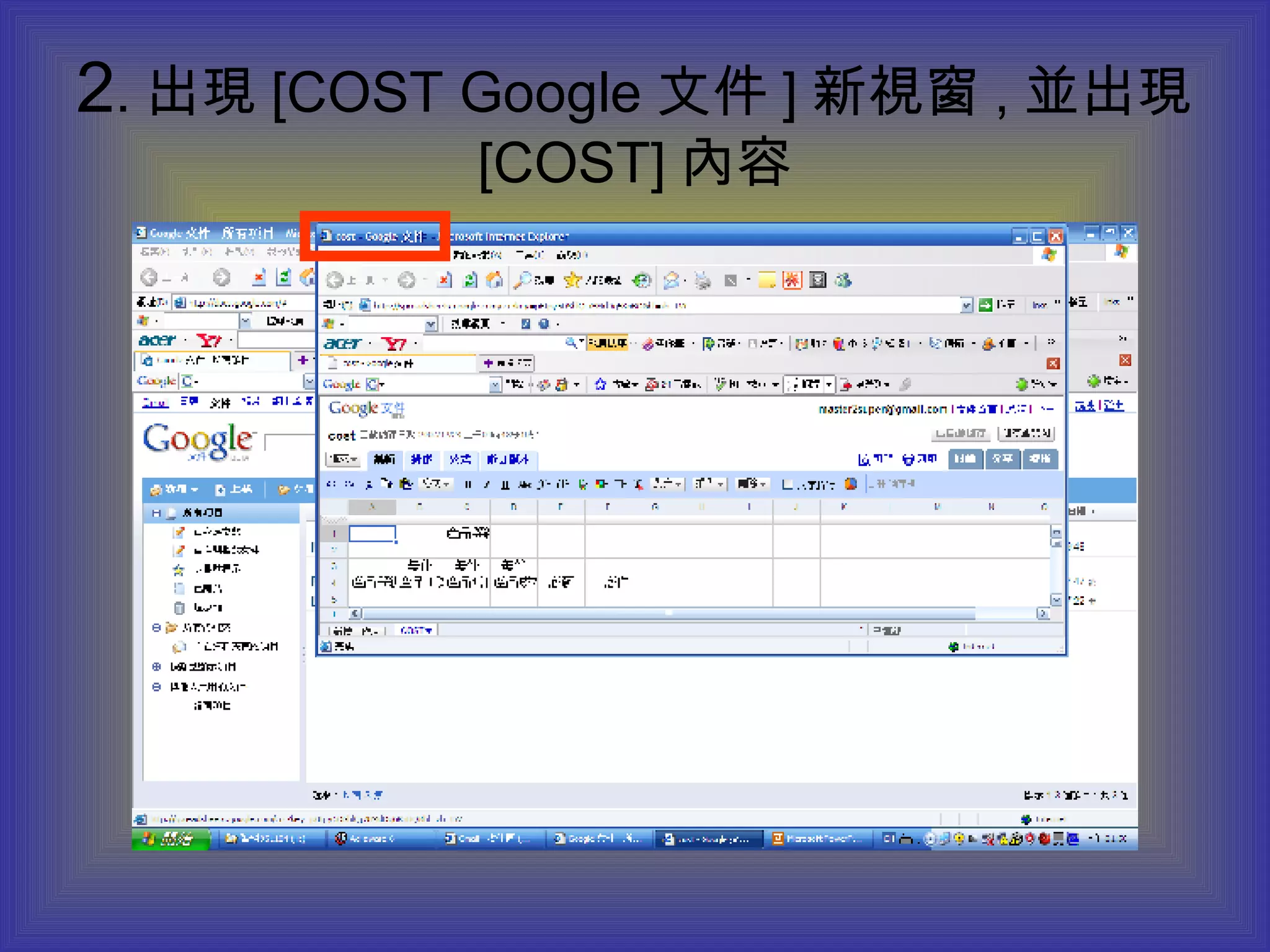The height and width of the screenshot is (952, 1270).
Task: Switch to 排序 tab in spreadsheet
Action: (422, 459)
